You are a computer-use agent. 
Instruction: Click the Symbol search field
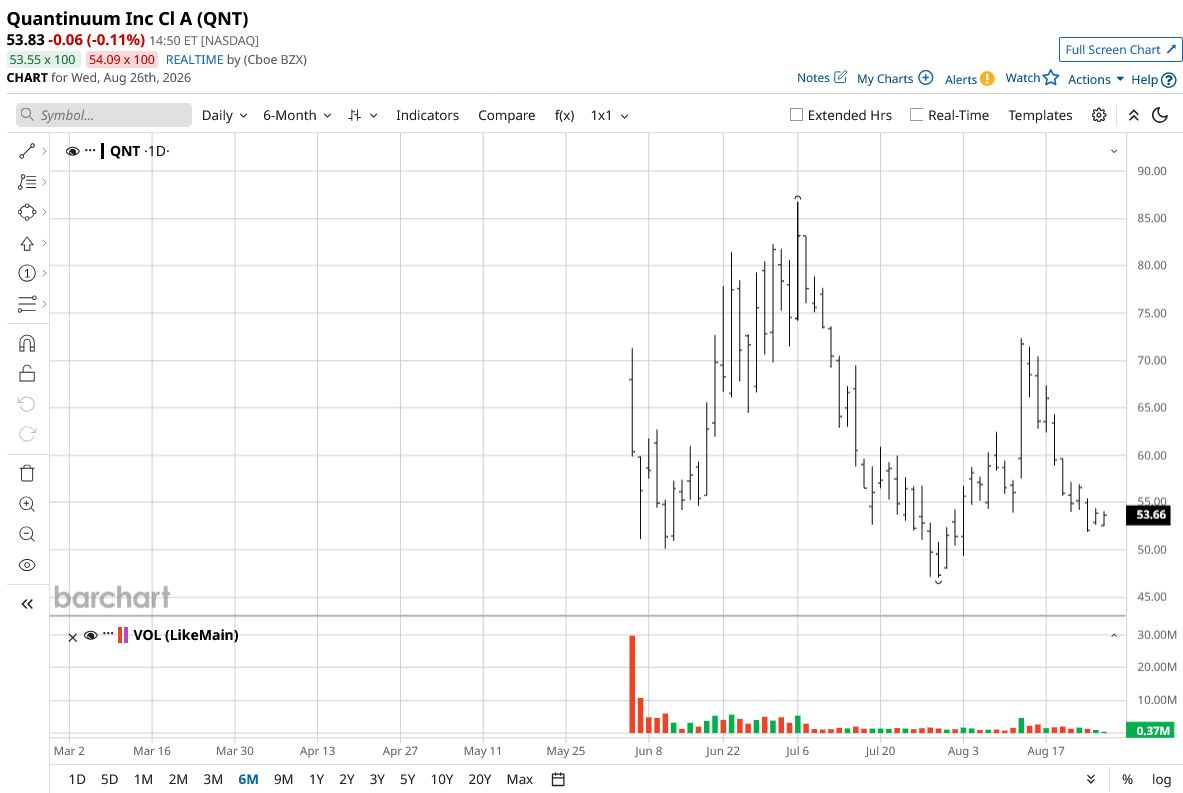point(104,115)
